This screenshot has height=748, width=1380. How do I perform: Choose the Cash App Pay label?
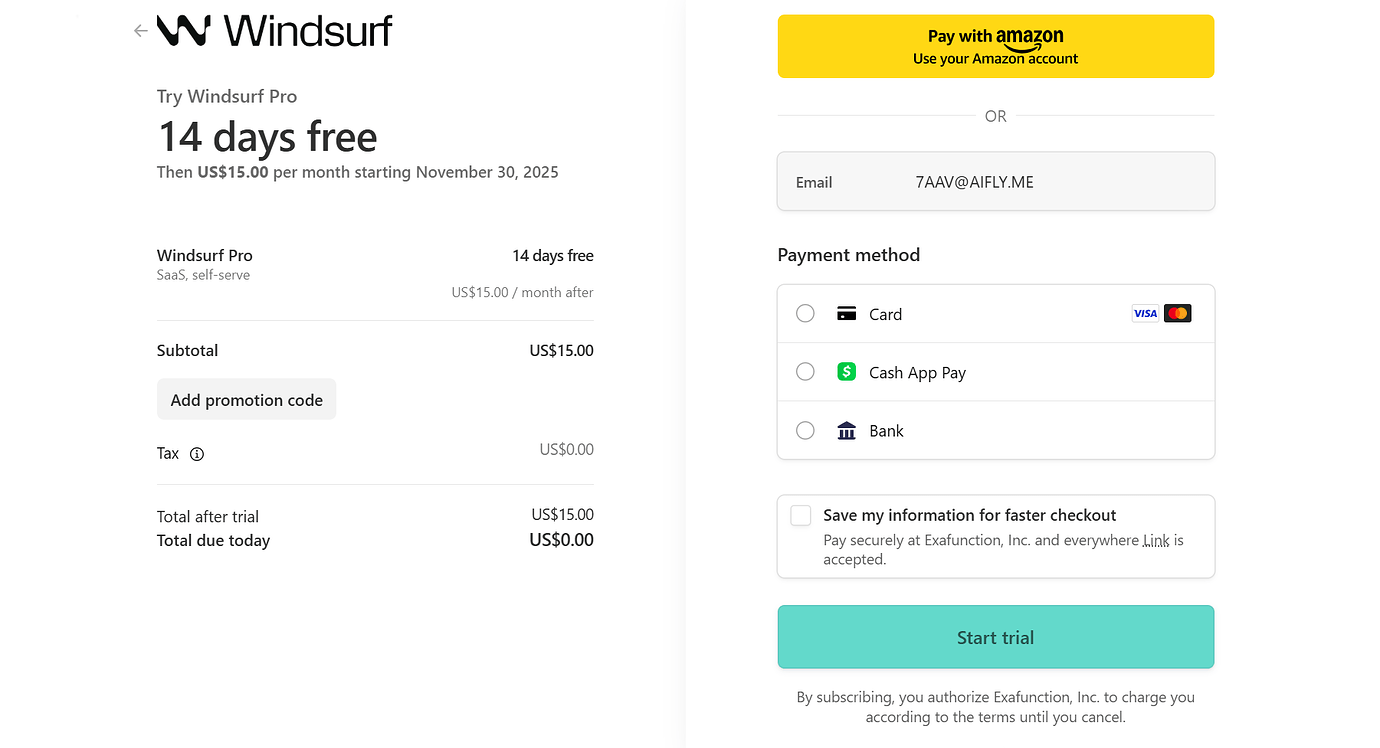click(917, 373)
